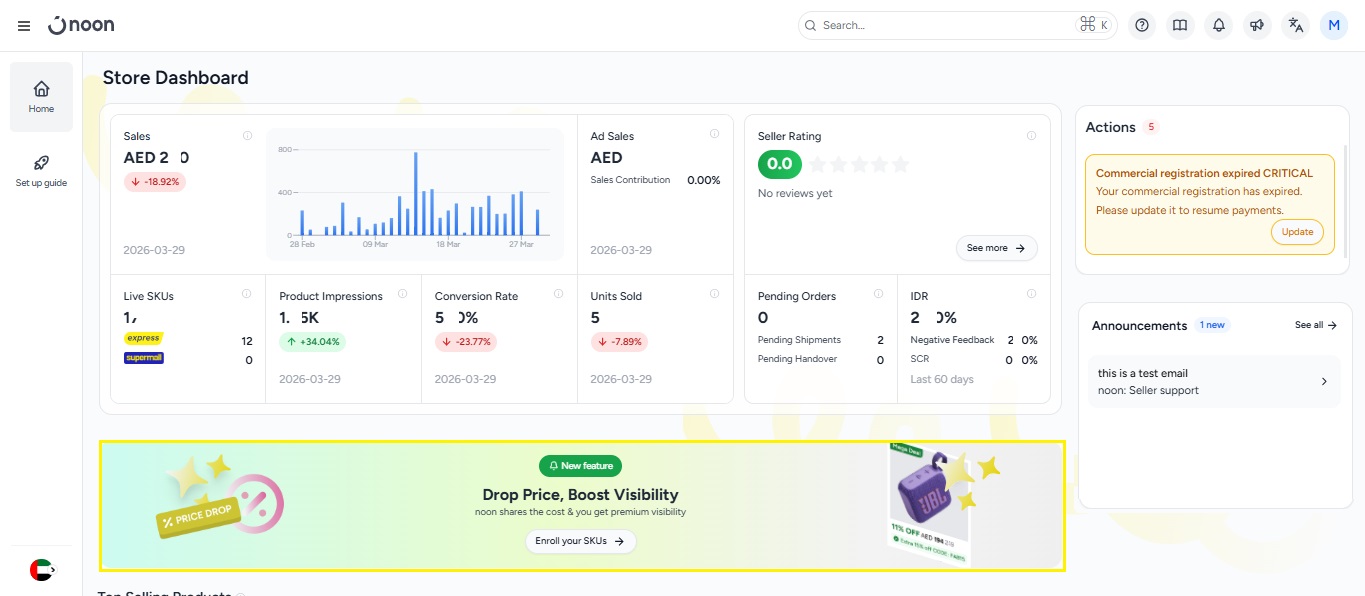Click the Seller Rating info icon
The width and height of the screenshot is (1365, 596).
point(1031,135)
